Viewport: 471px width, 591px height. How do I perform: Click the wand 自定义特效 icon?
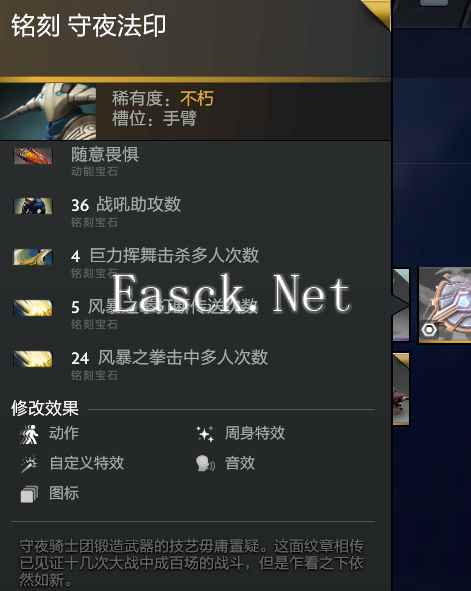(x=29, y=464)
